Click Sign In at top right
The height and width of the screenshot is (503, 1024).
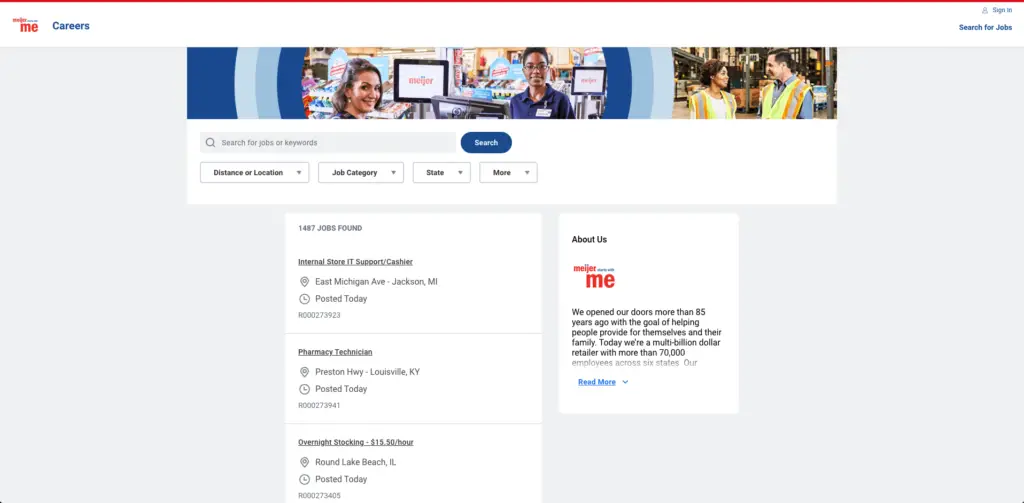click(x=1002, y=10)
